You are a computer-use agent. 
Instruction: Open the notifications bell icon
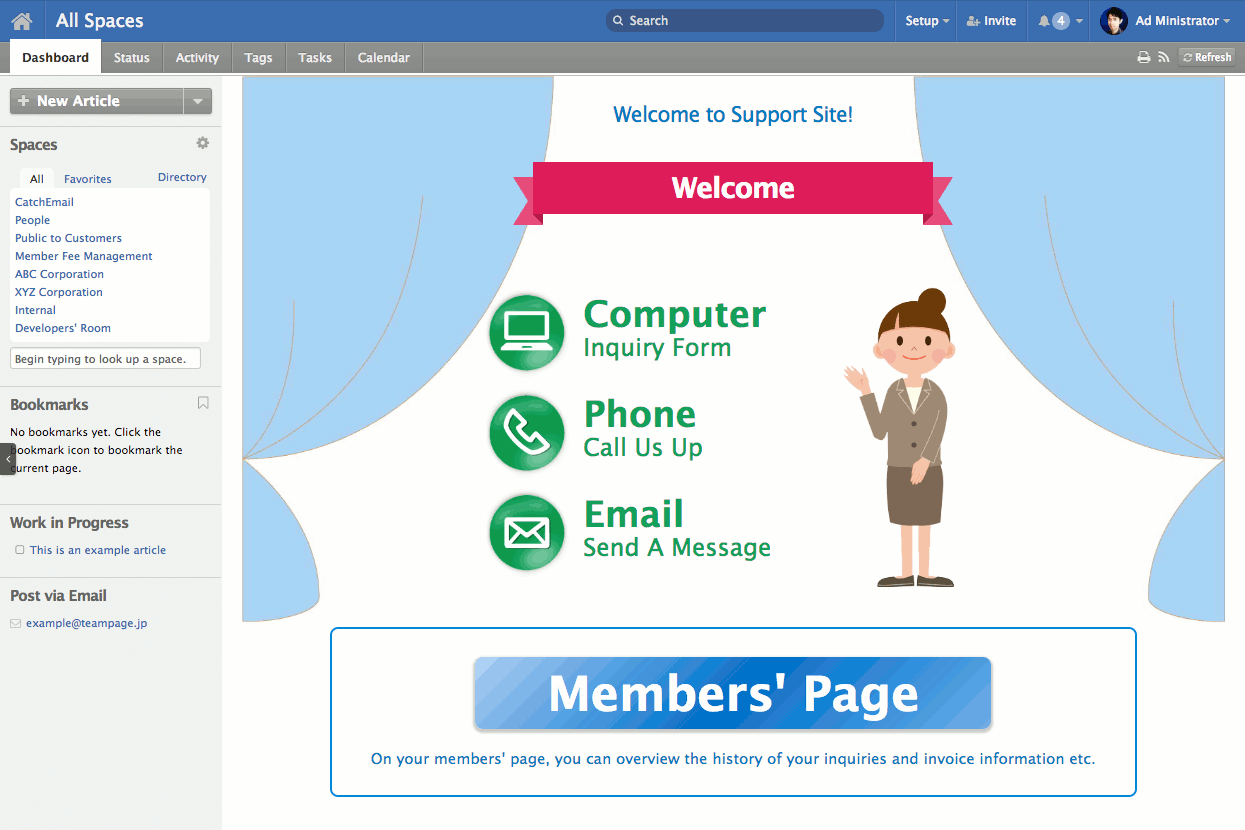pyautogui.click(x=1044, y=21)
